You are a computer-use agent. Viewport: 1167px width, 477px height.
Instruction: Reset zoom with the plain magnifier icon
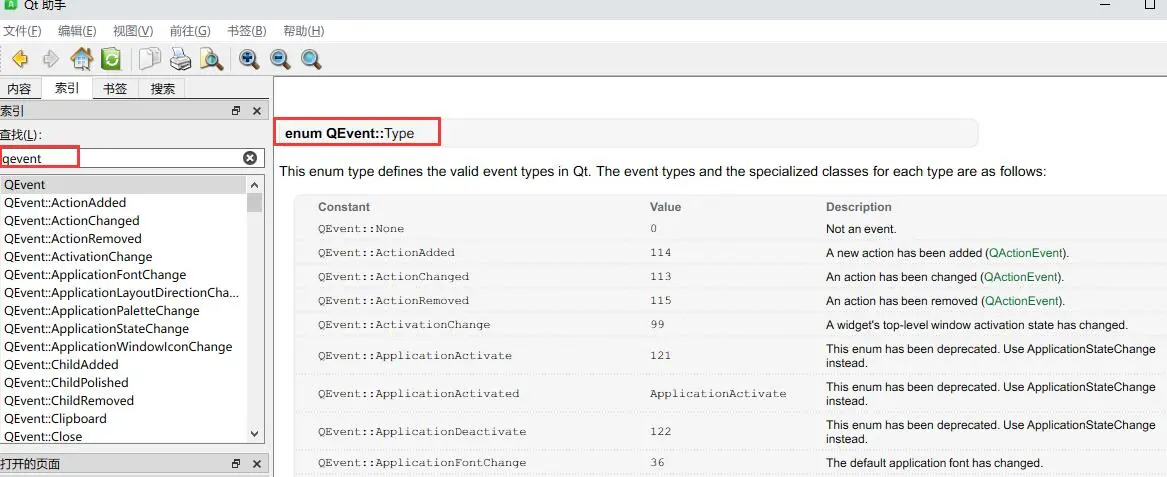(311, 59)
